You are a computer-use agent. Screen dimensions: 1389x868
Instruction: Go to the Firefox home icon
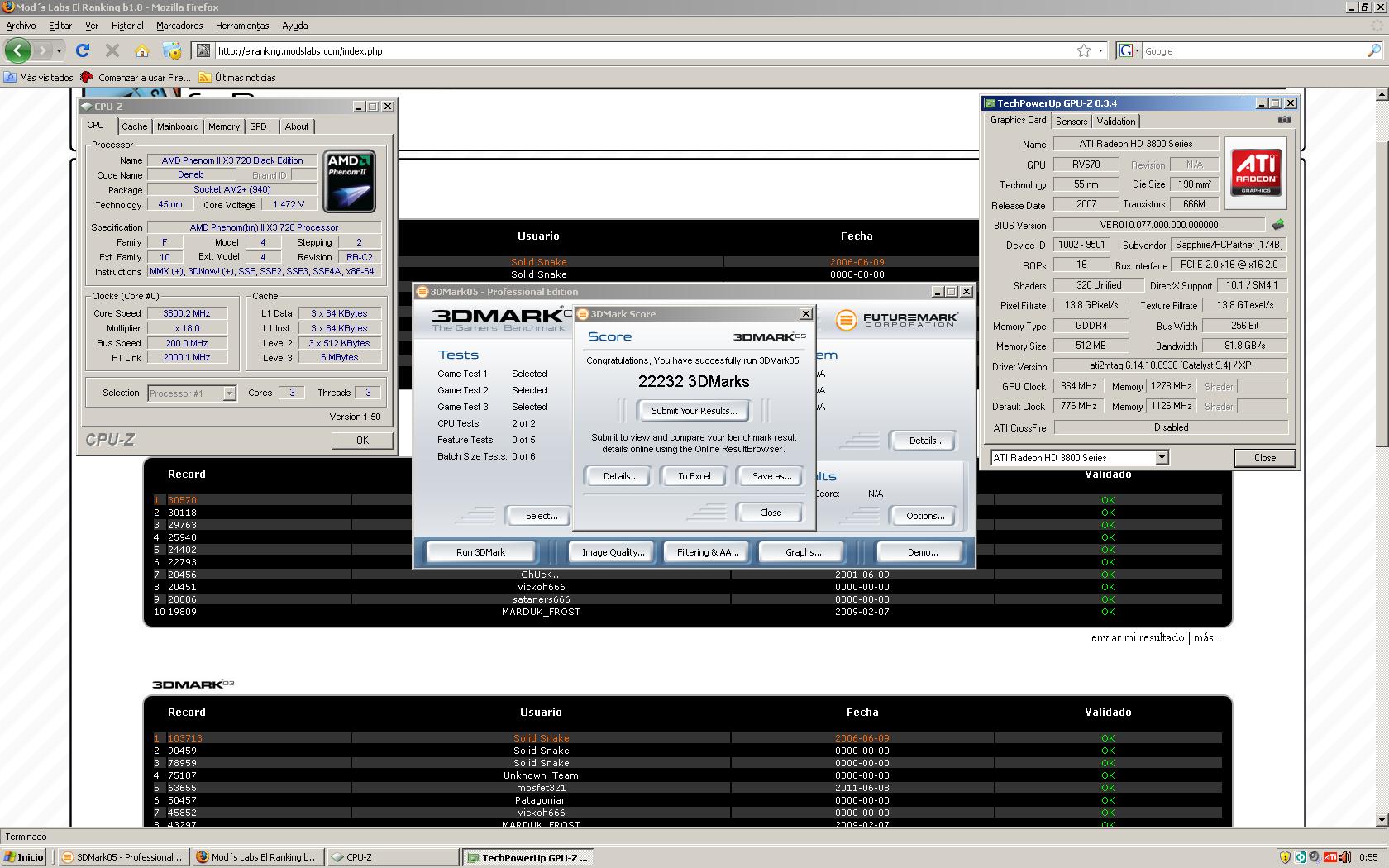(142, 50)
